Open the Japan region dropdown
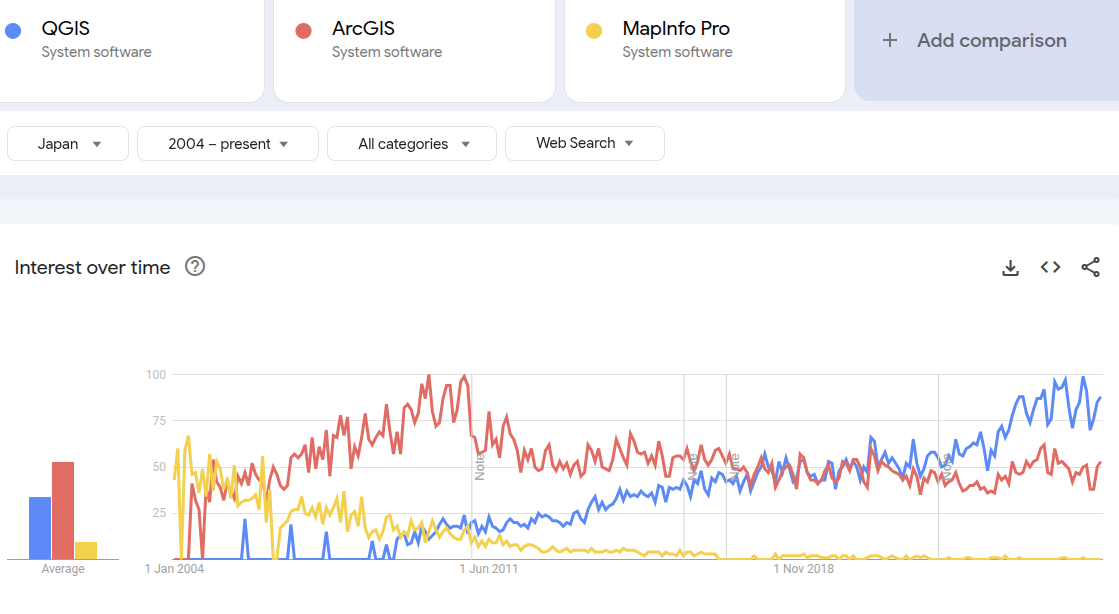The width and height of the screenshot is (1119, 614). click(x=67, y=143)
